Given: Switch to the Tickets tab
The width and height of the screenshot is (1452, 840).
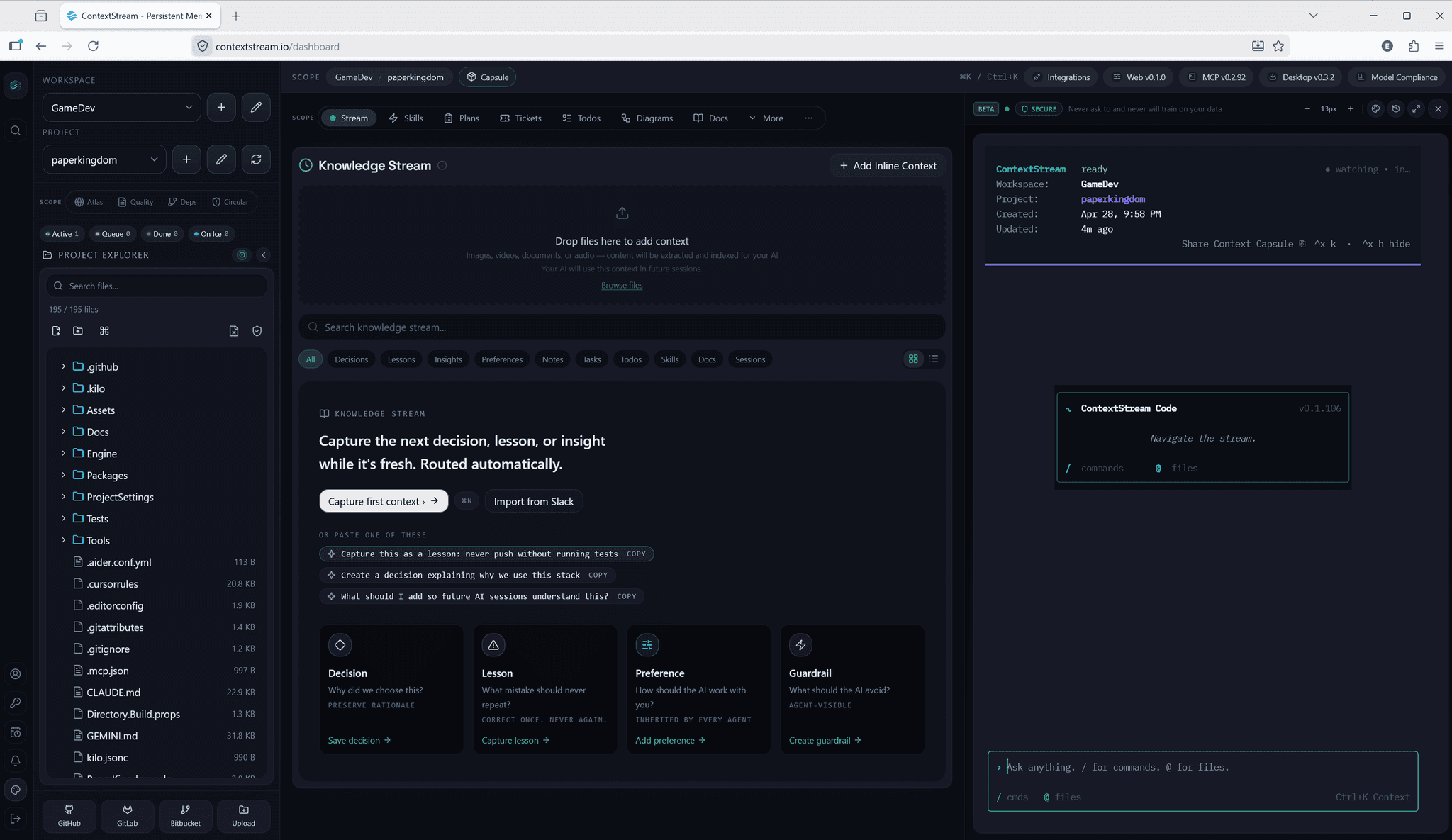Looking at the screenshot, I should (x=520, y=118).
